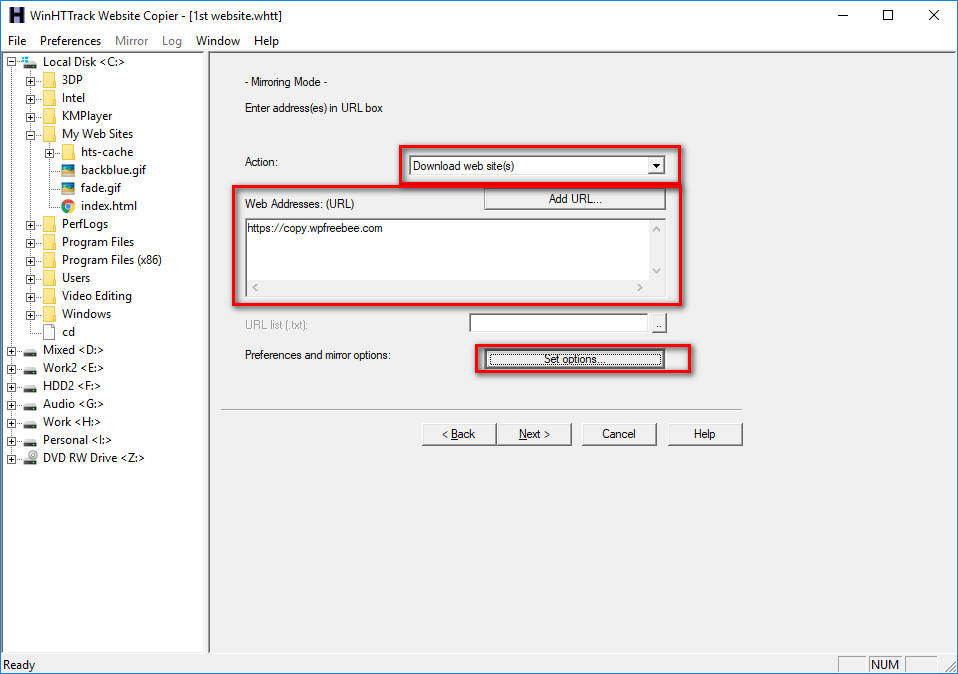Viewport: 958px width, 674px height.
Task: Click the KMPlayer folder icon
Action: 49,116
